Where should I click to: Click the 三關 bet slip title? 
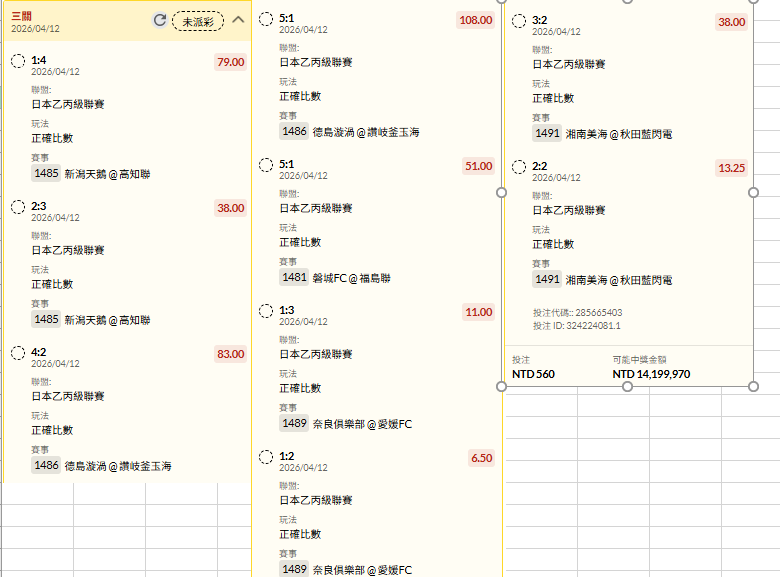click(22, 15)
